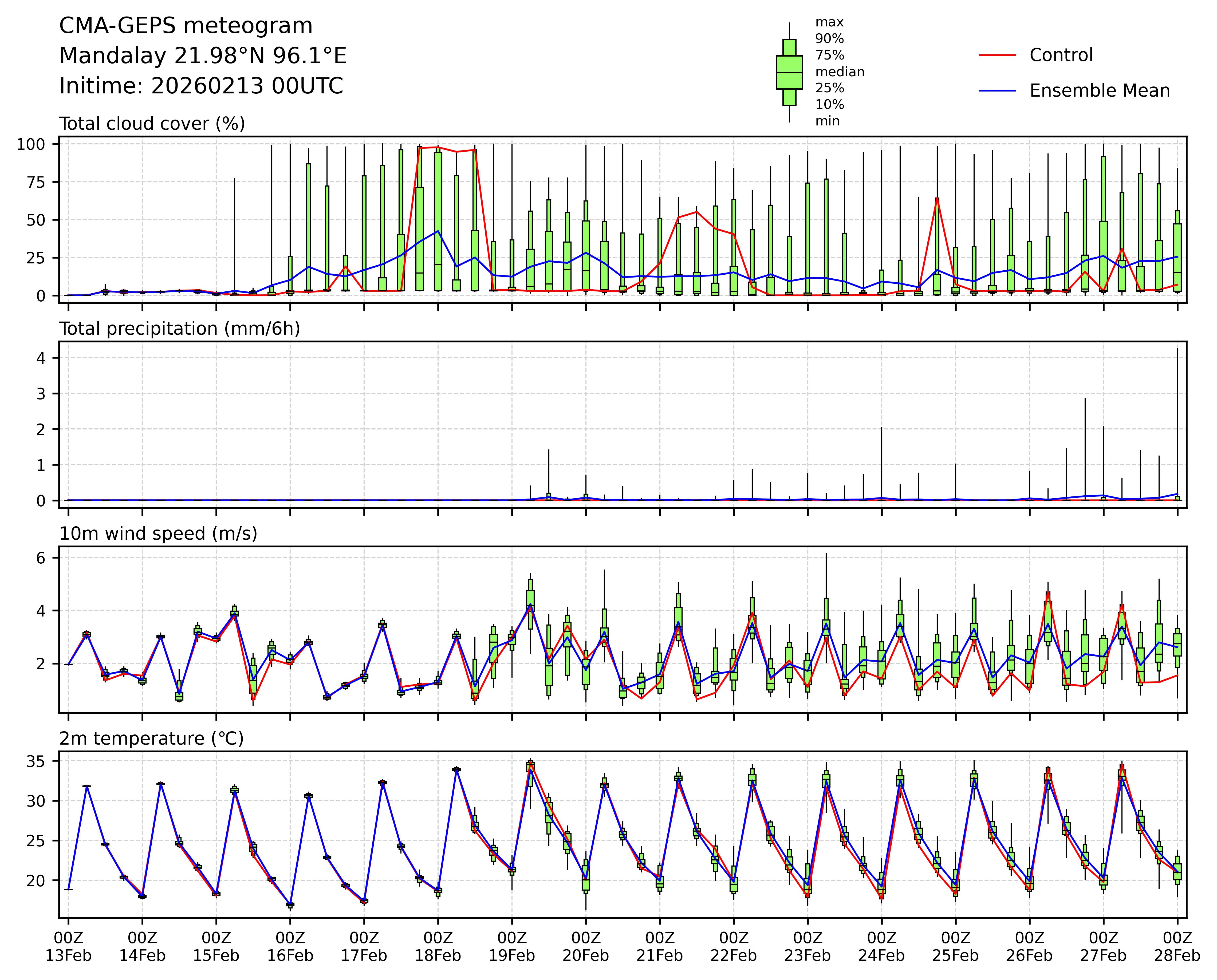
Task: Click the '00Z 18Feb' x-axis label
Action: click(x=438, y=947)
